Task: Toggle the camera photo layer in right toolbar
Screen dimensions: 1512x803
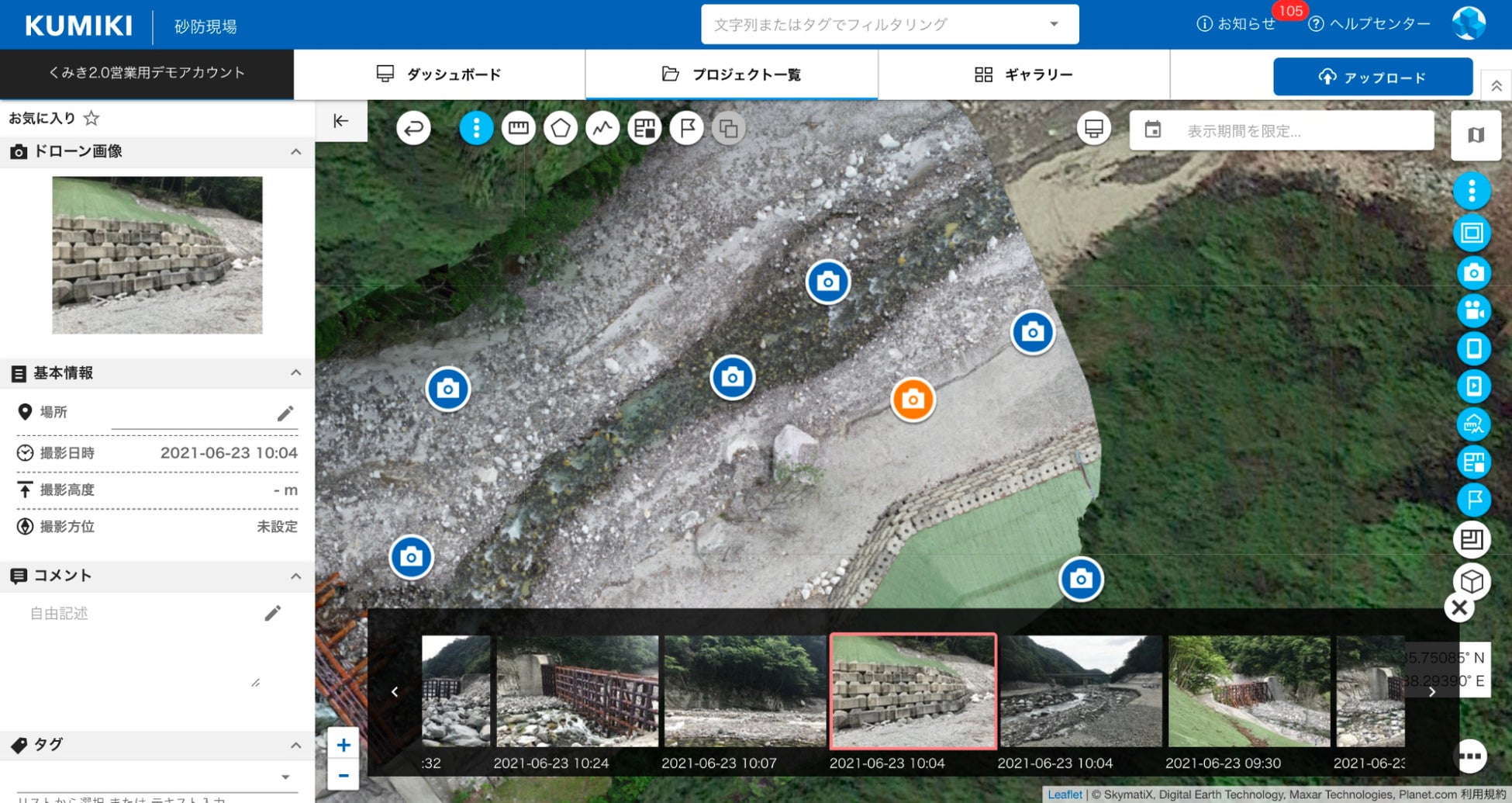Action: pos(1473,273)
